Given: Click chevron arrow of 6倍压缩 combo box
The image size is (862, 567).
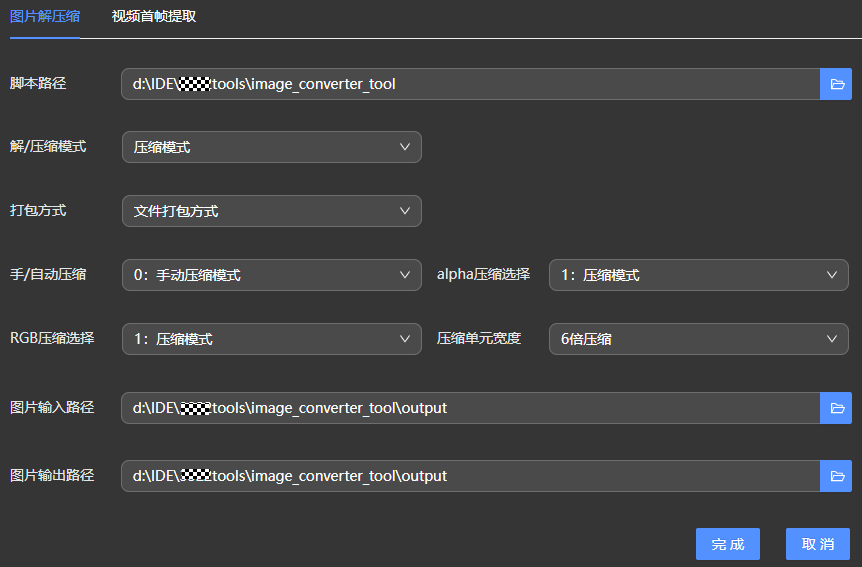Looking at the screenshot, I should point(832,339).
